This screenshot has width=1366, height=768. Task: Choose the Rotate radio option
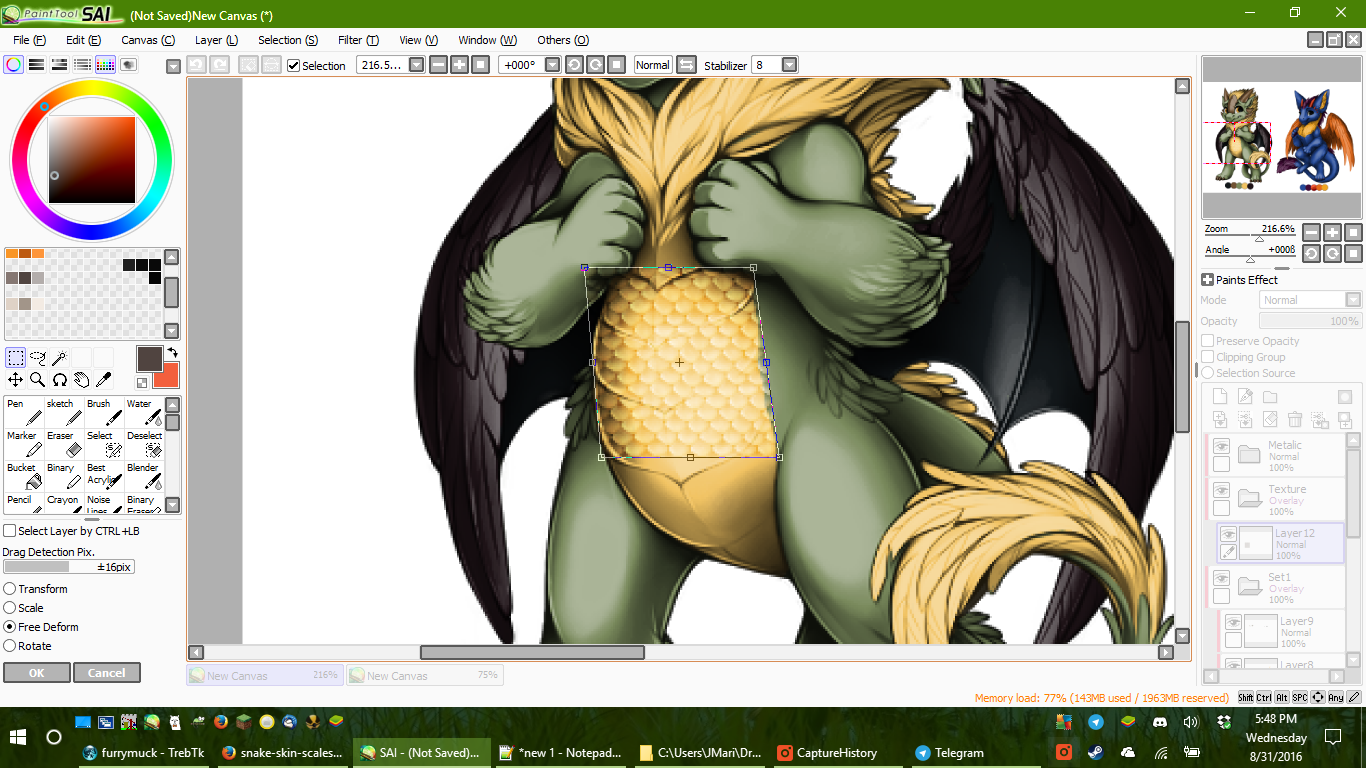click(x=10, y=646)
